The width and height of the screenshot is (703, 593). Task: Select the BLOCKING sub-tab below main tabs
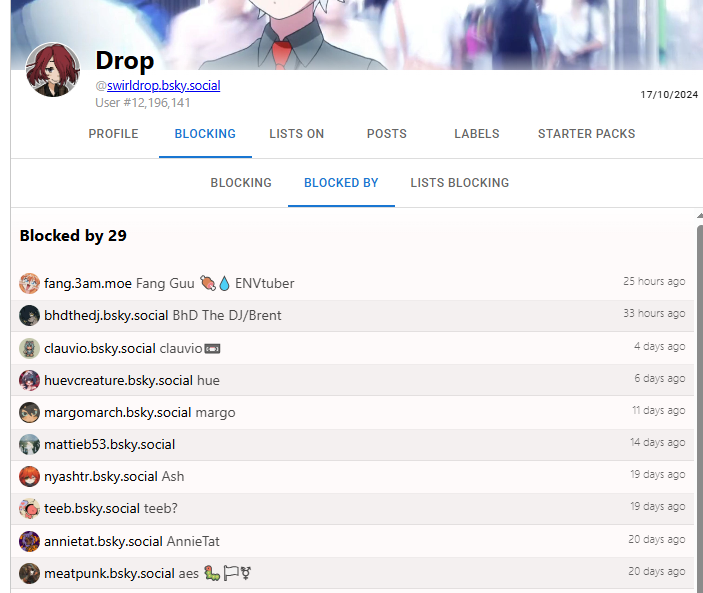coord(241,183)
